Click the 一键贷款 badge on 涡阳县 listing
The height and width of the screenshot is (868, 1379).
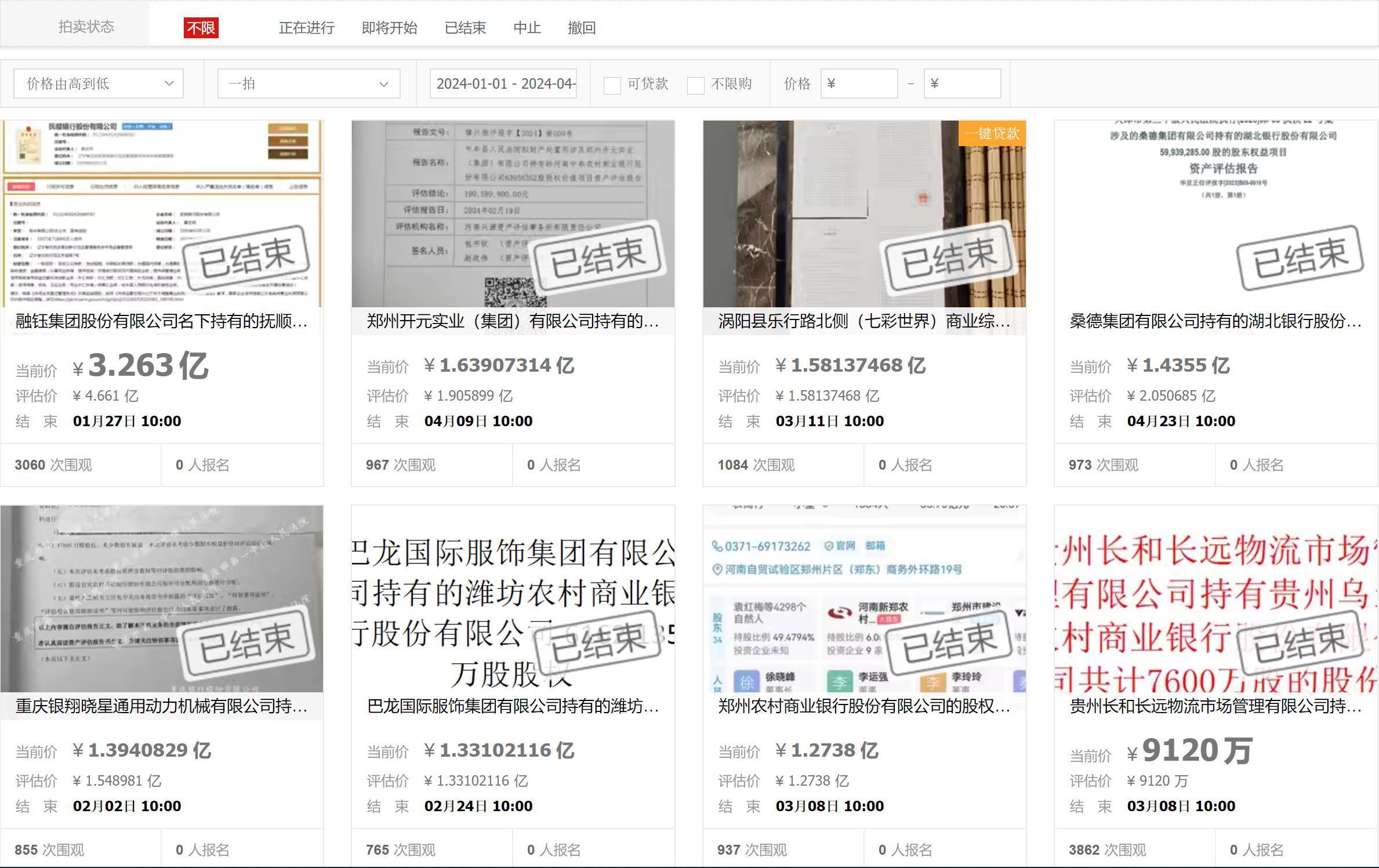pos(992,133)
